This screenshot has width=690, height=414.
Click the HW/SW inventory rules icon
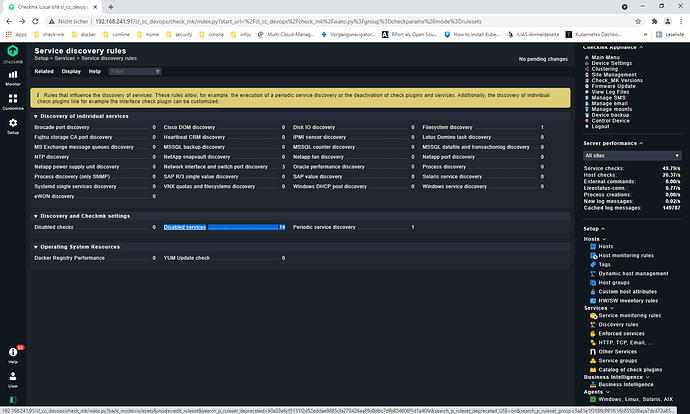(x=593, y=300)
